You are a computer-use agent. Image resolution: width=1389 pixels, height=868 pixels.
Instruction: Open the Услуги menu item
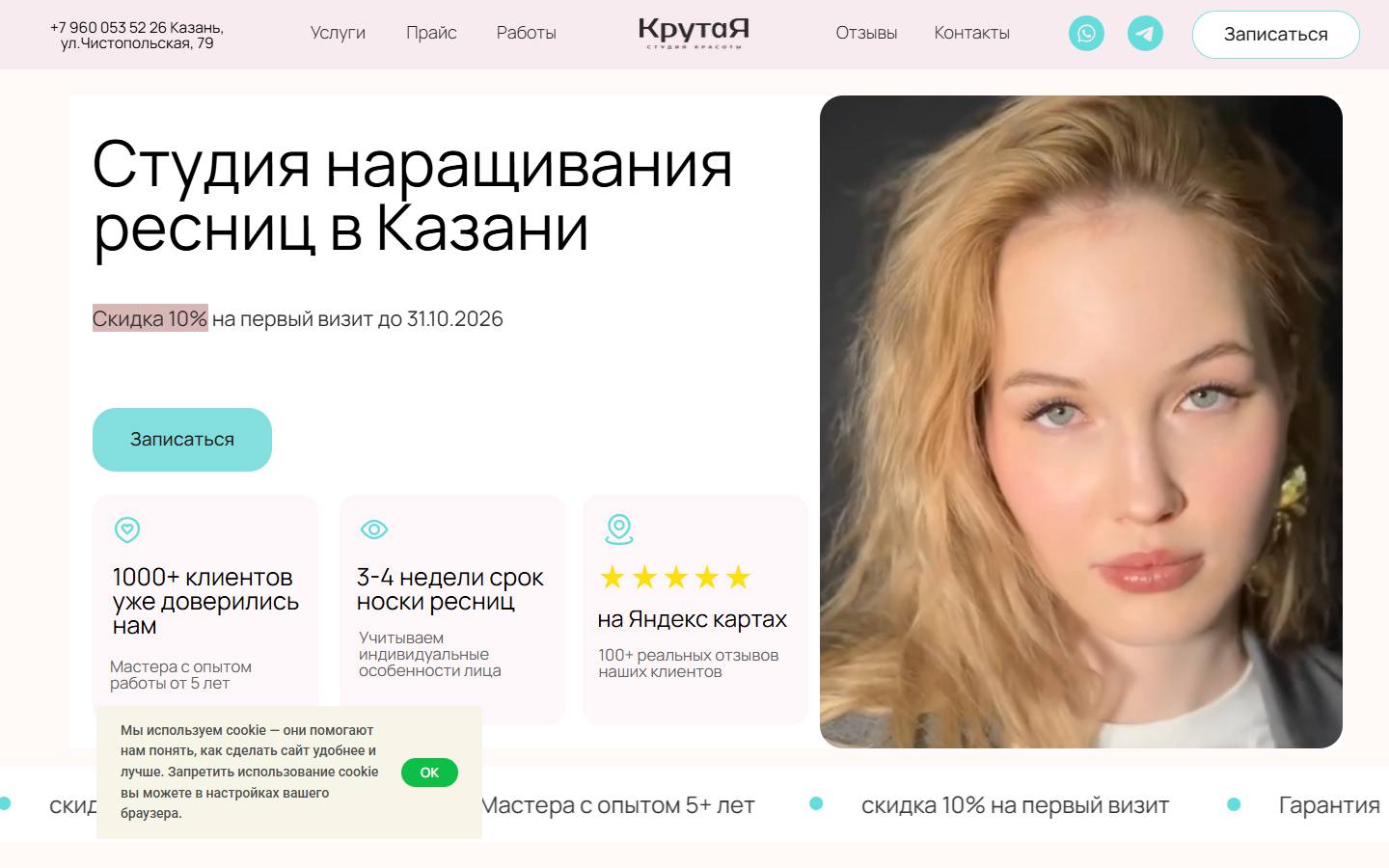pos(338,33)
